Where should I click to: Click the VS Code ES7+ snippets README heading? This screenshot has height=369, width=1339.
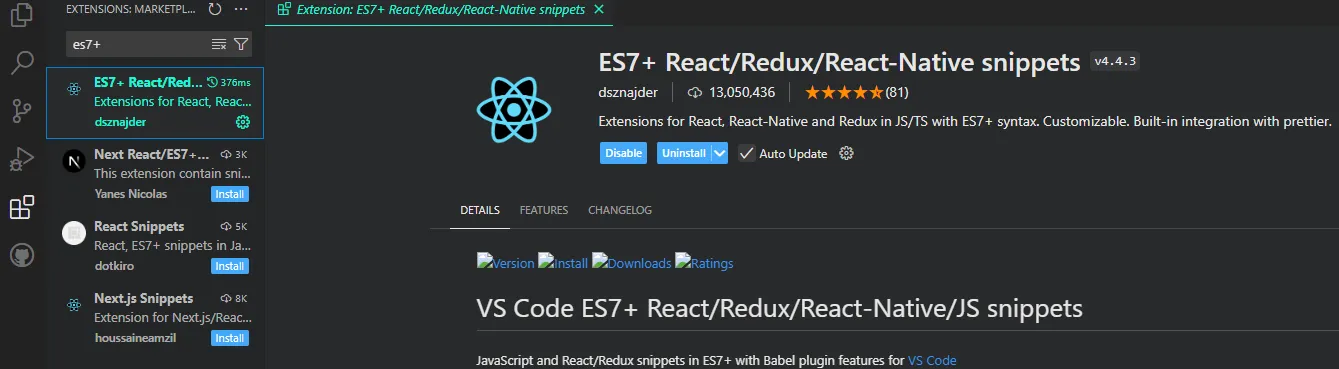[x=780, y=308]
